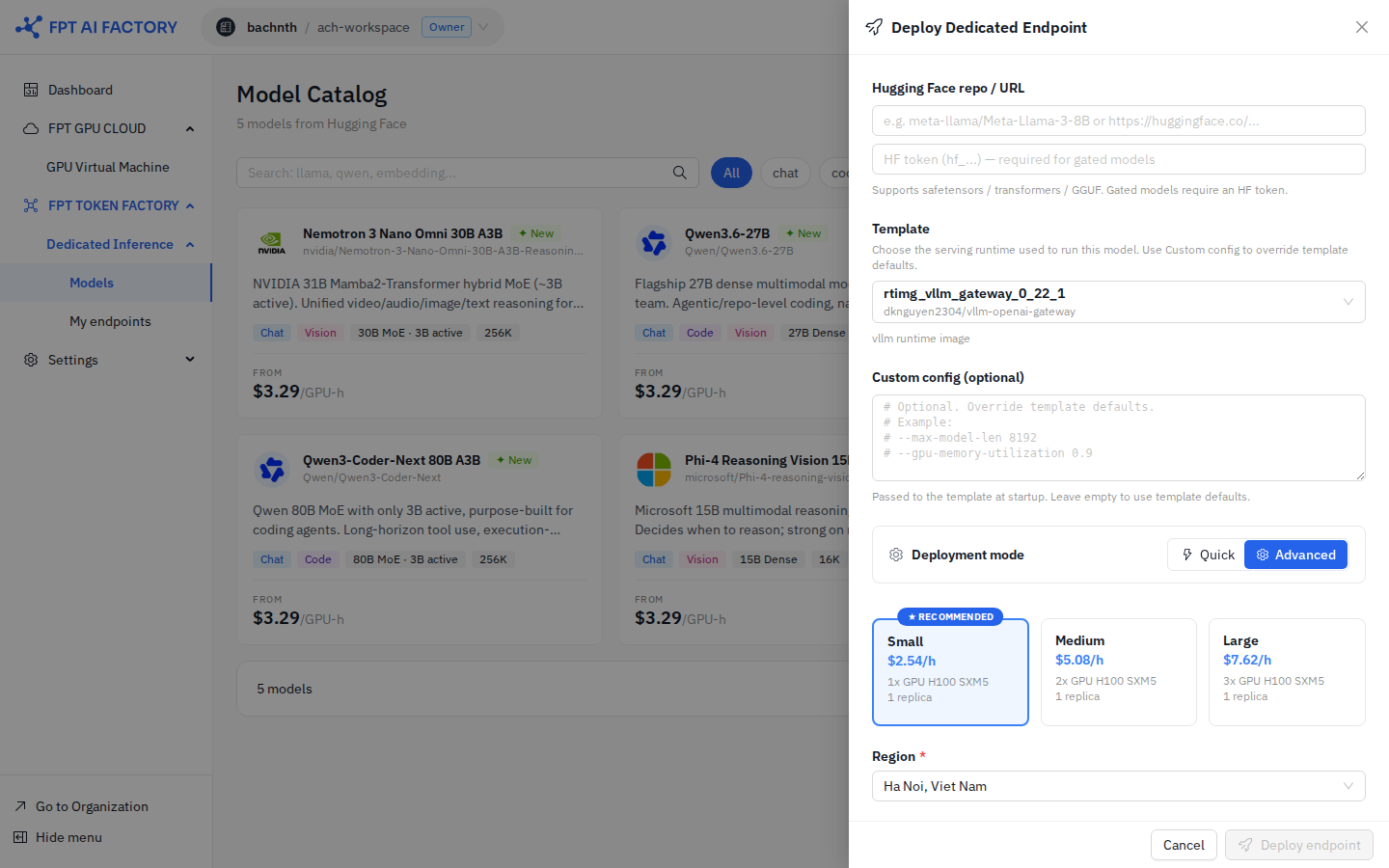Click the Owner role badge
The width and height of the screenshot is (1389, 868).
pos(447,27)
